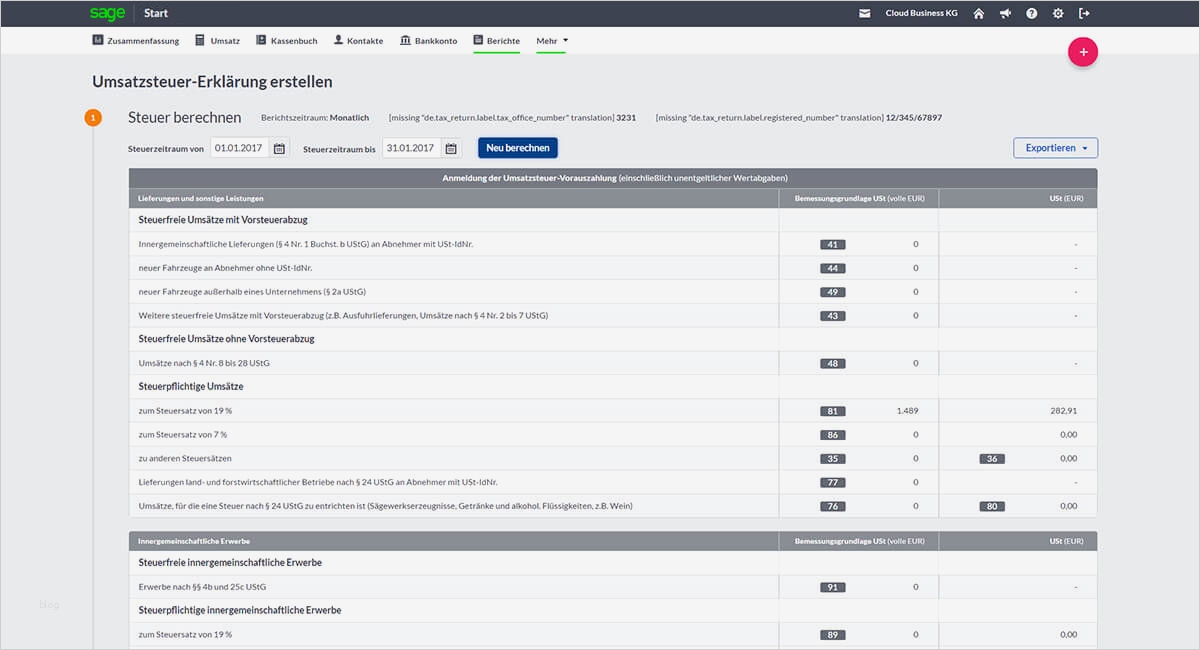Click field code 49 badge
The width and height of the screenshot is (1200, 650).
833,292
